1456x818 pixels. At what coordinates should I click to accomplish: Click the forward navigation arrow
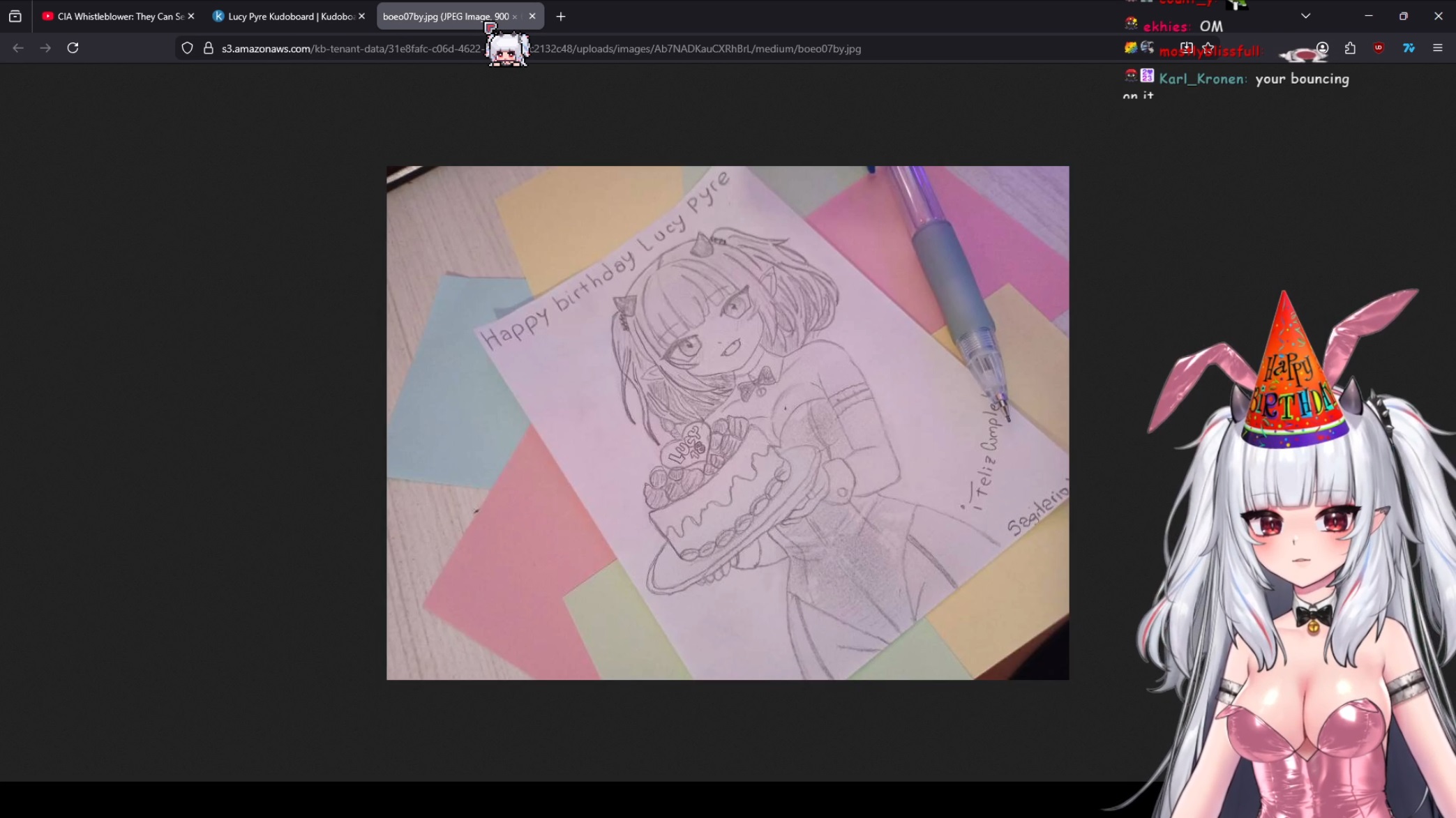(x=45, y=48)
